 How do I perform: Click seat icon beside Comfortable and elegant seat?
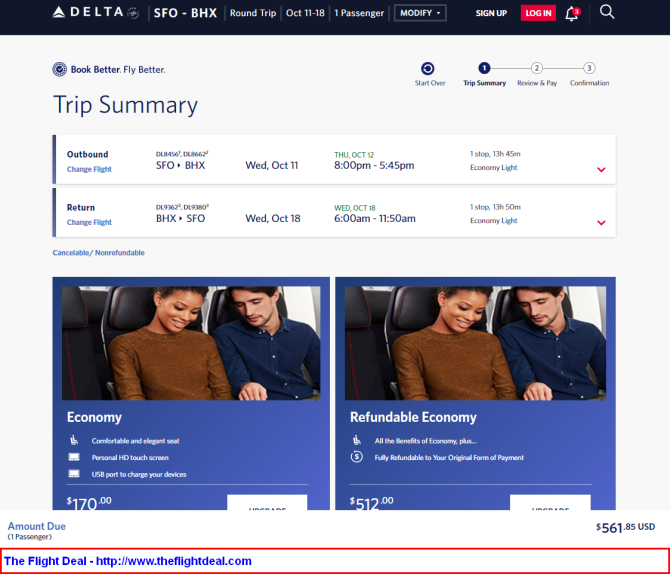[x=74, y=440]
